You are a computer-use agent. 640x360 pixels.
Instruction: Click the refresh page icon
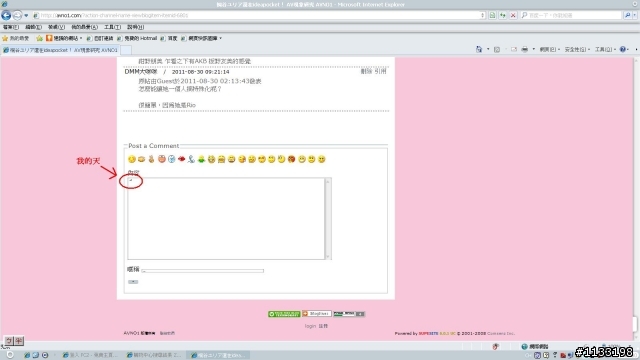tap(503, 16)
